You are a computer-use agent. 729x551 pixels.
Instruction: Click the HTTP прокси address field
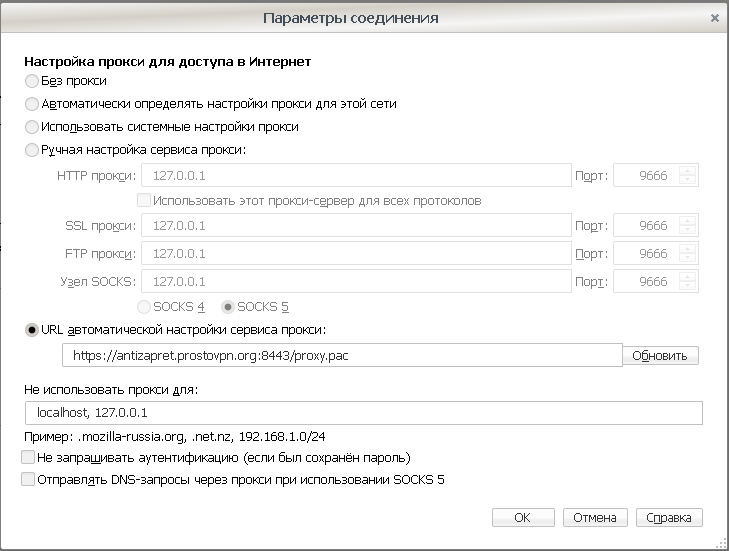pyautogui.click(x=356, y=175)
